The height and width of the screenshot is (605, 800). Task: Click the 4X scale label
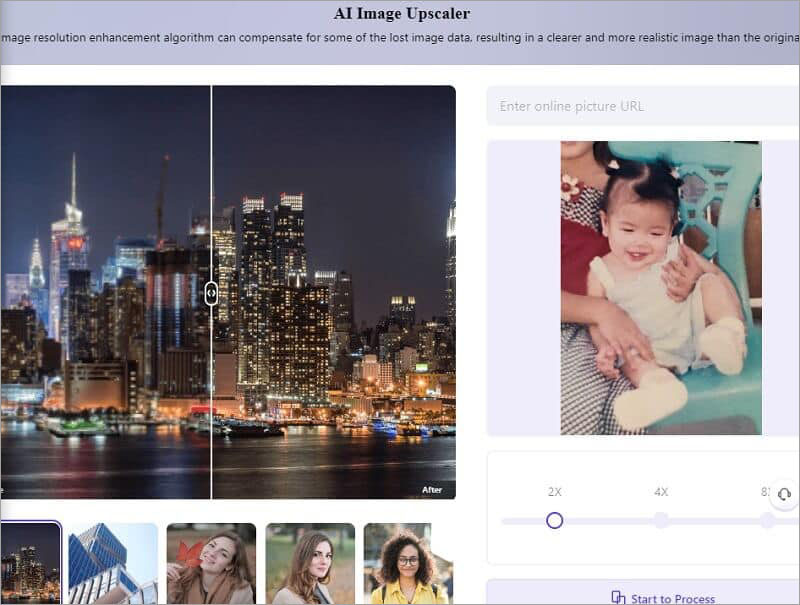(x=661, y=492)
